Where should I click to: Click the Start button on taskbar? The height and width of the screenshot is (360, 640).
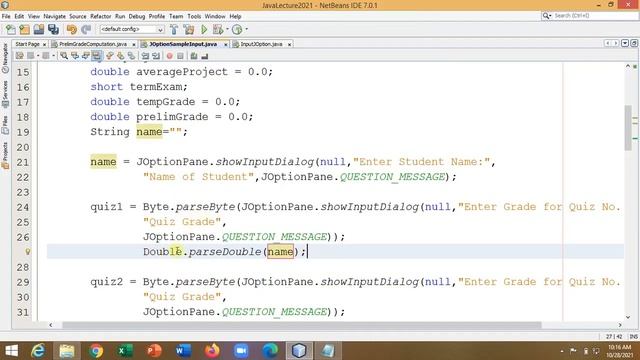pyautogui.click(x=11, y=351)
